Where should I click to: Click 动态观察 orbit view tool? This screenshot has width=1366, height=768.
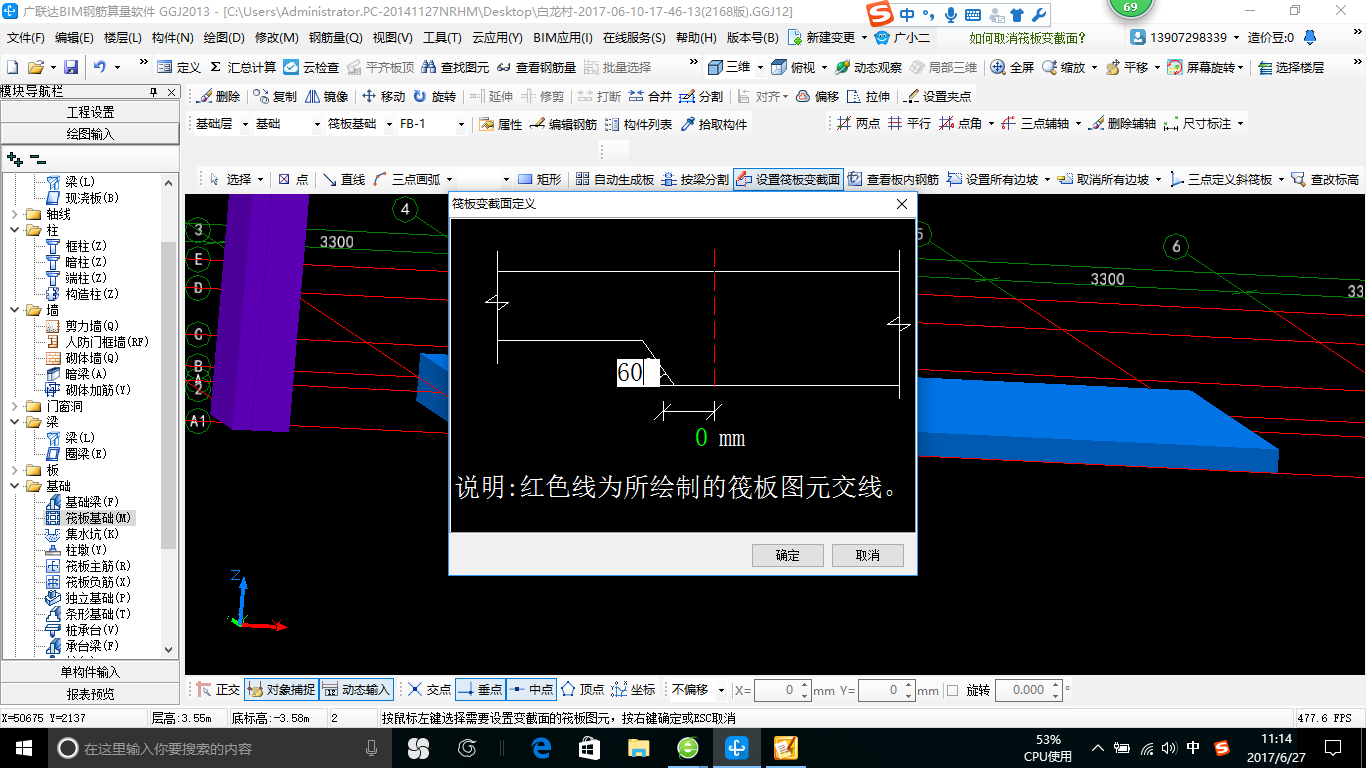(x=869, y=67)
